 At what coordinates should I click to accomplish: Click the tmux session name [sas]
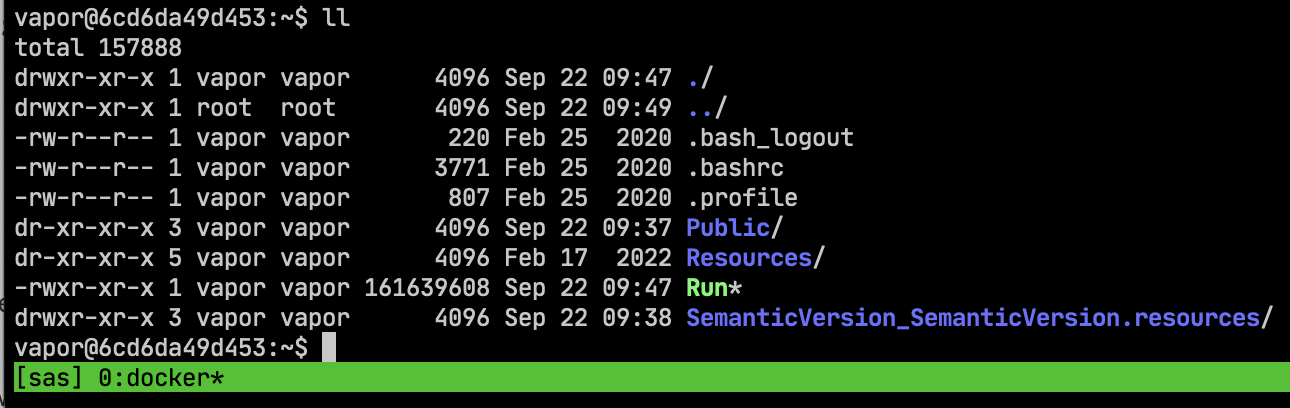coord(49,378)
